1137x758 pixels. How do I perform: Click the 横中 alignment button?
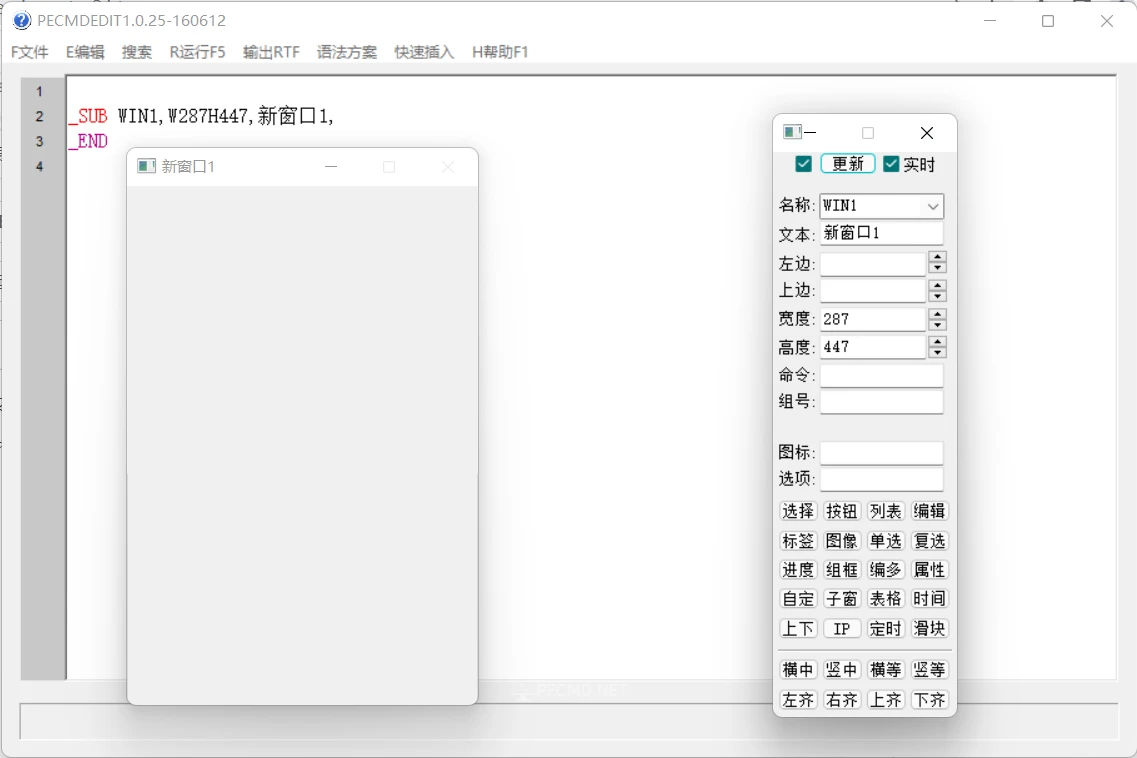[798, 670]
